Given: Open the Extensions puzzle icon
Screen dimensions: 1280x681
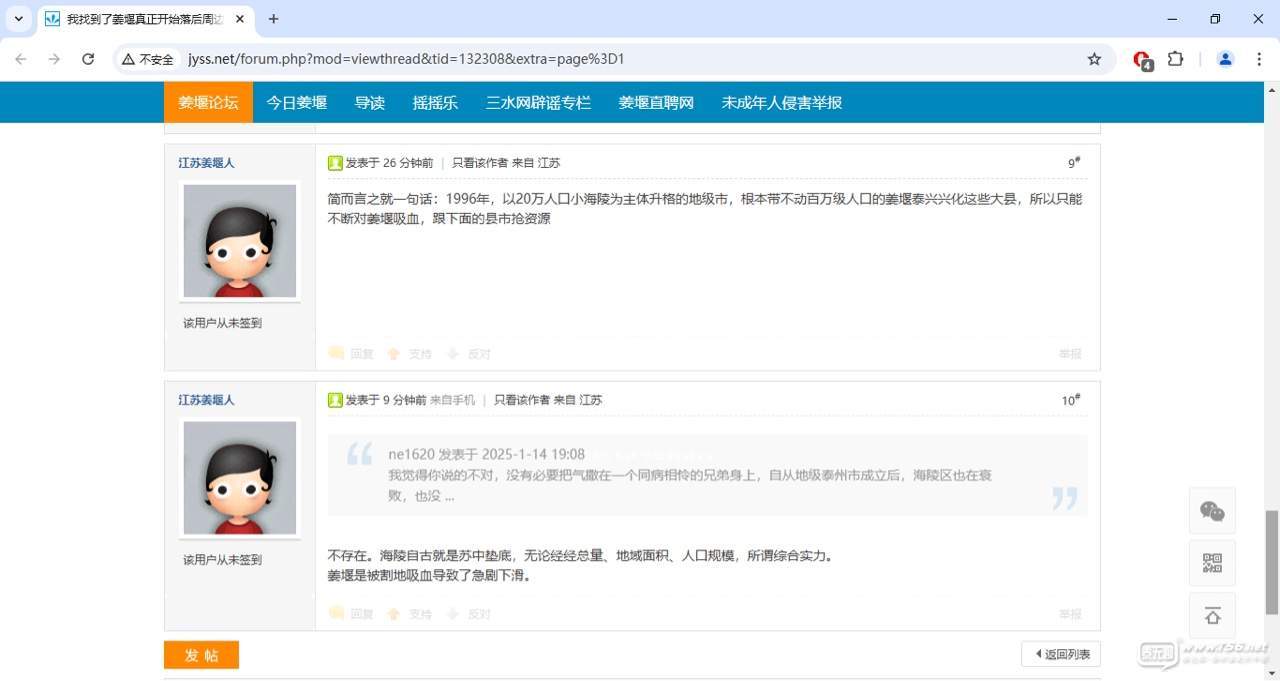Looking at the screenshot, I should (x=1176, y=59).
